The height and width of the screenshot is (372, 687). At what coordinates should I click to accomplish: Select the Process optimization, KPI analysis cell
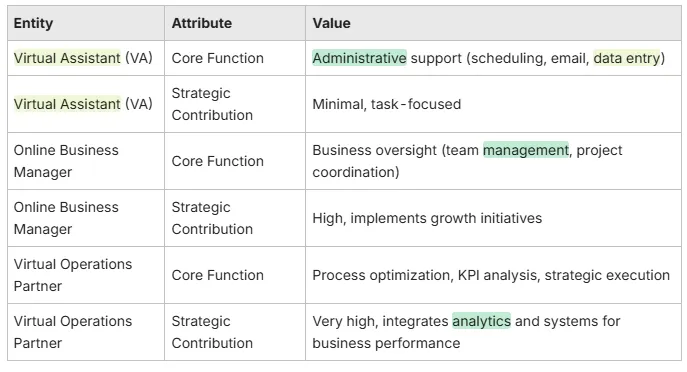click(x=493, y=275)
